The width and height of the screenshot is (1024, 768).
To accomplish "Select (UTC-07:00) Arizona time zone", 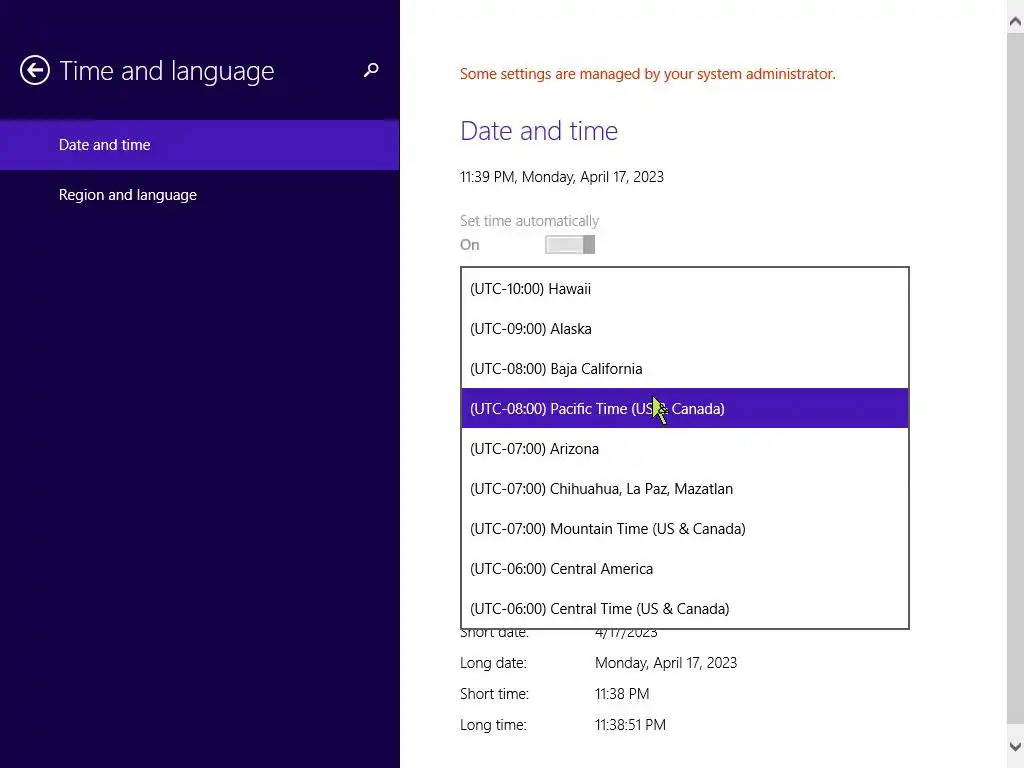I will click(x=684, y=449).
